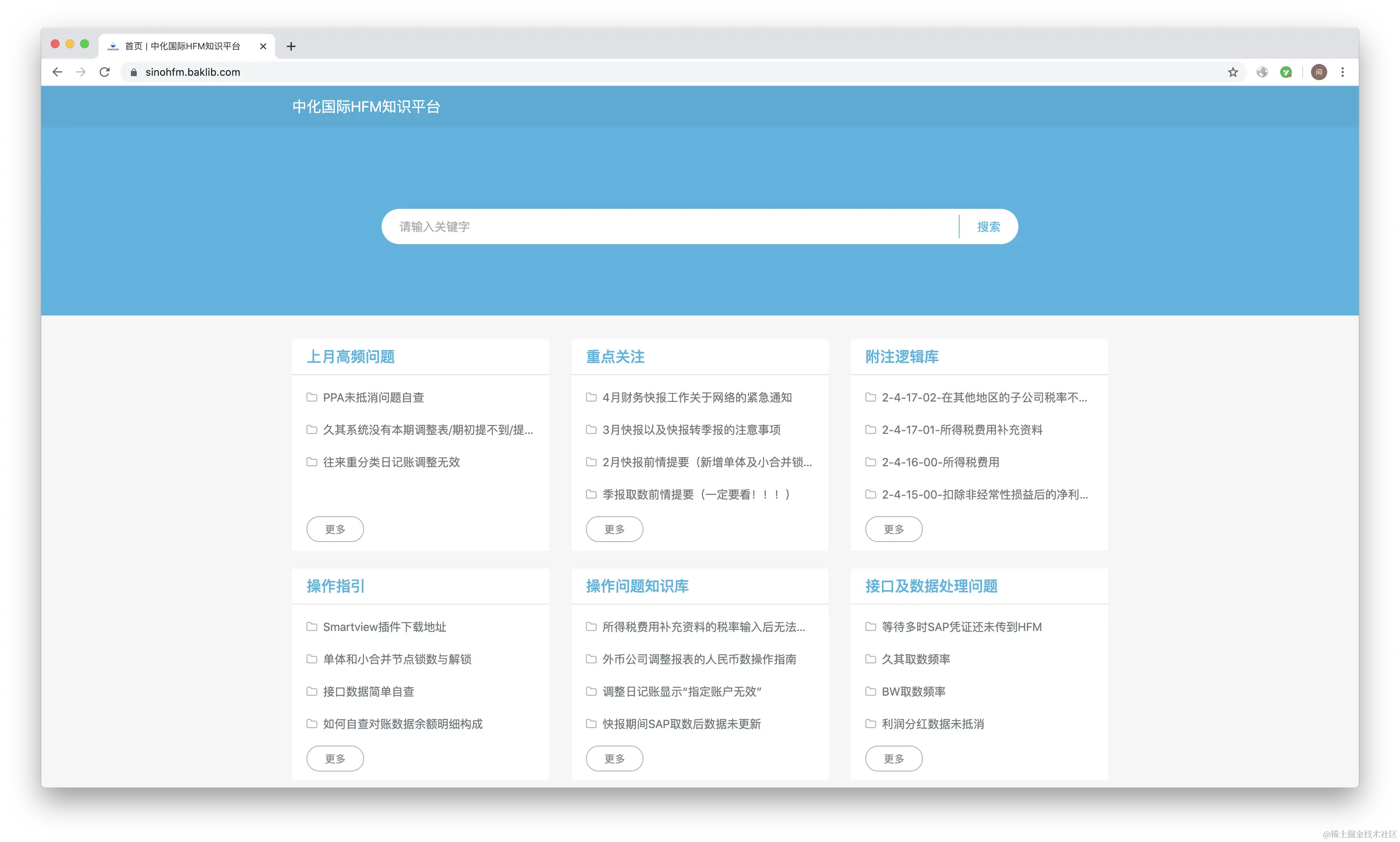
Task: Bookmark this page with star icon
Action: (x=1232, y=72)
